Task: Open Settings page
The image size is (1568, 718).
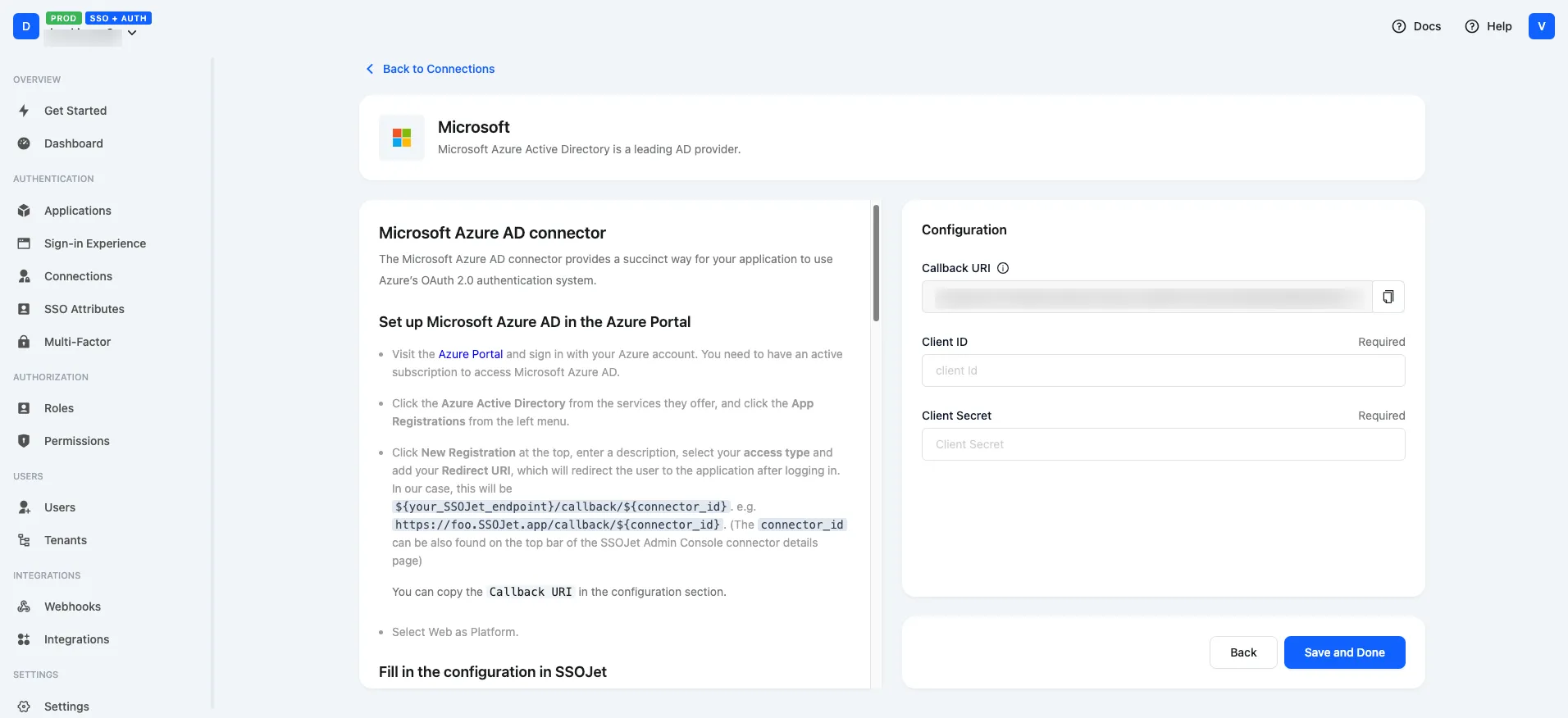Action: (x=66, y=707)
